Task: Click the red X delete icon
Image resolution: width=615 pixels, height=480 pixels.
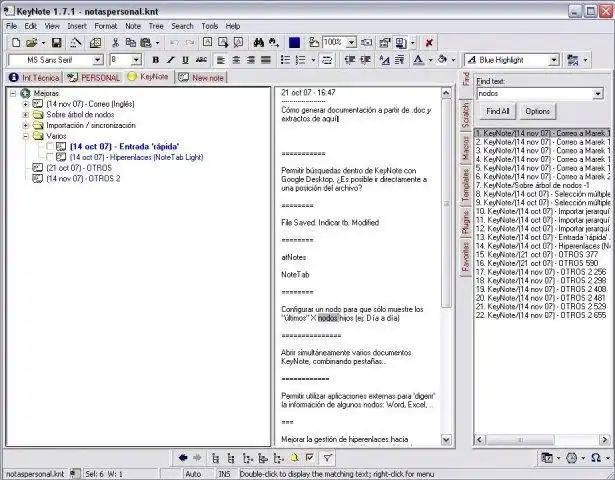Action: click(x=429, y=42)
